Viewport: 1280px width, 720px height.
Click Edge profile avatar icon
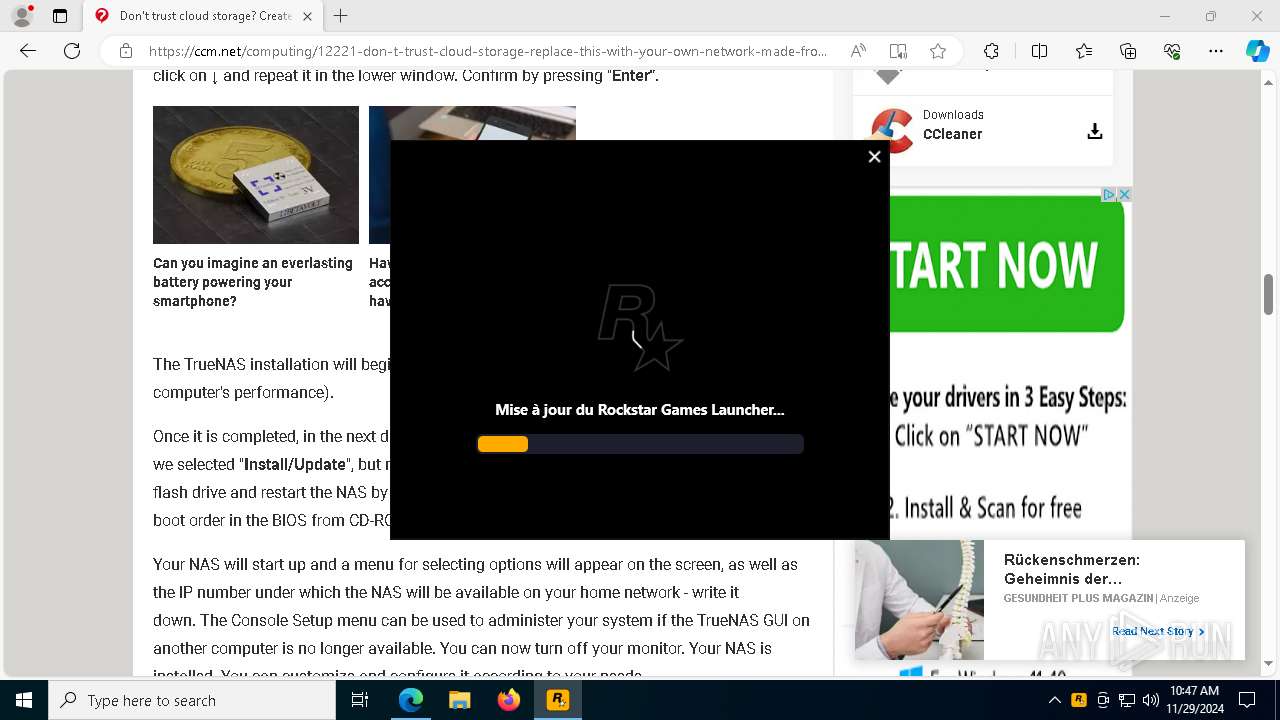point(22,16)
